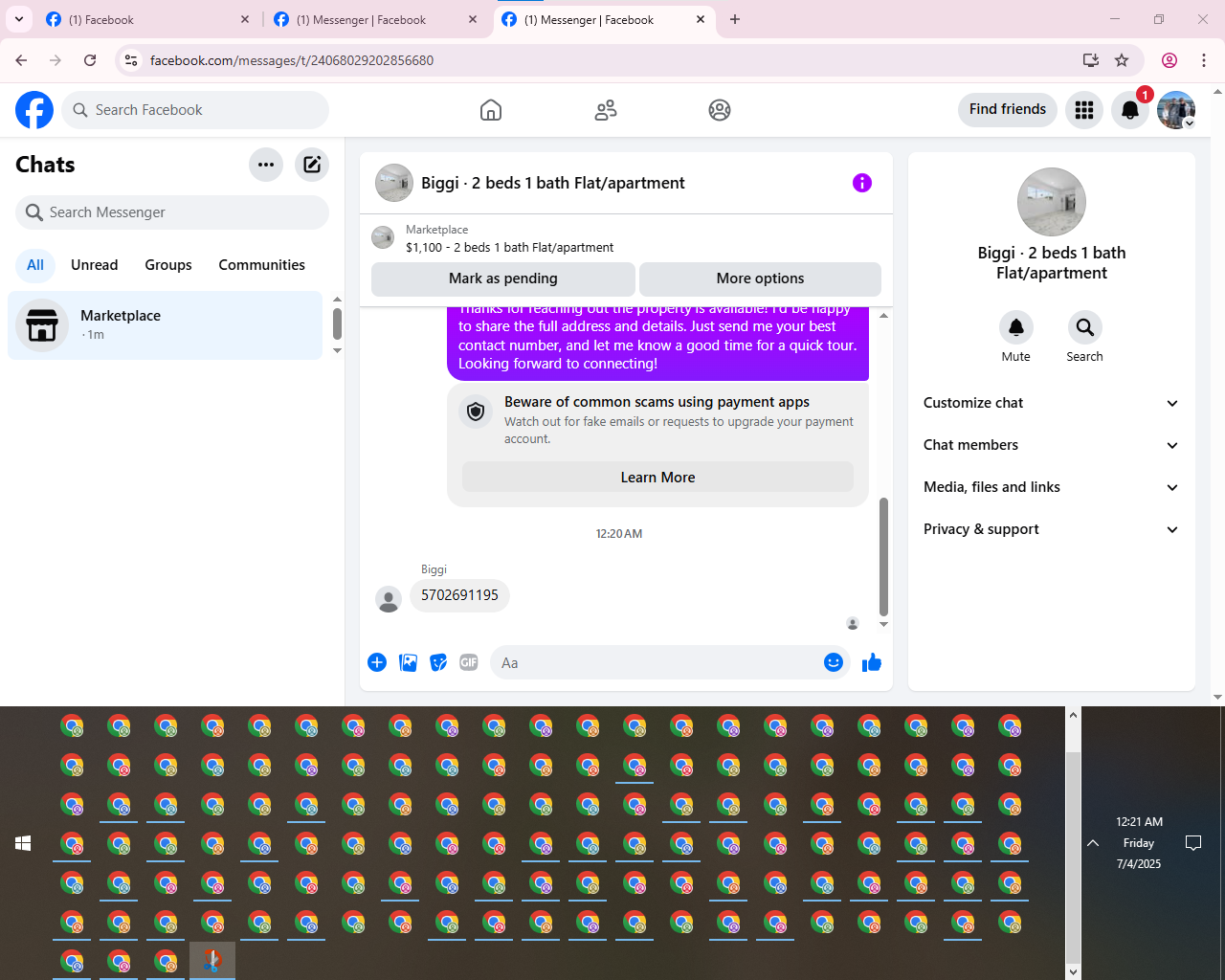This screenshot has width=1225, height=980.
Task: Choose a GIF icon in composer
Action: [x=469, y=662]
